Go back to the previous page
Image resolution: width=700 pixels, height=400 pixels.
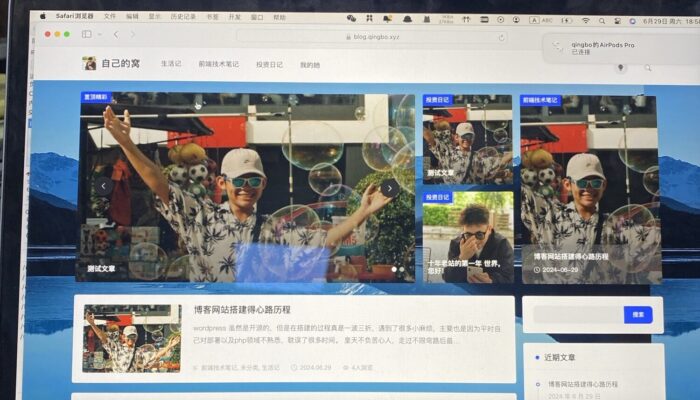point(116,34)
